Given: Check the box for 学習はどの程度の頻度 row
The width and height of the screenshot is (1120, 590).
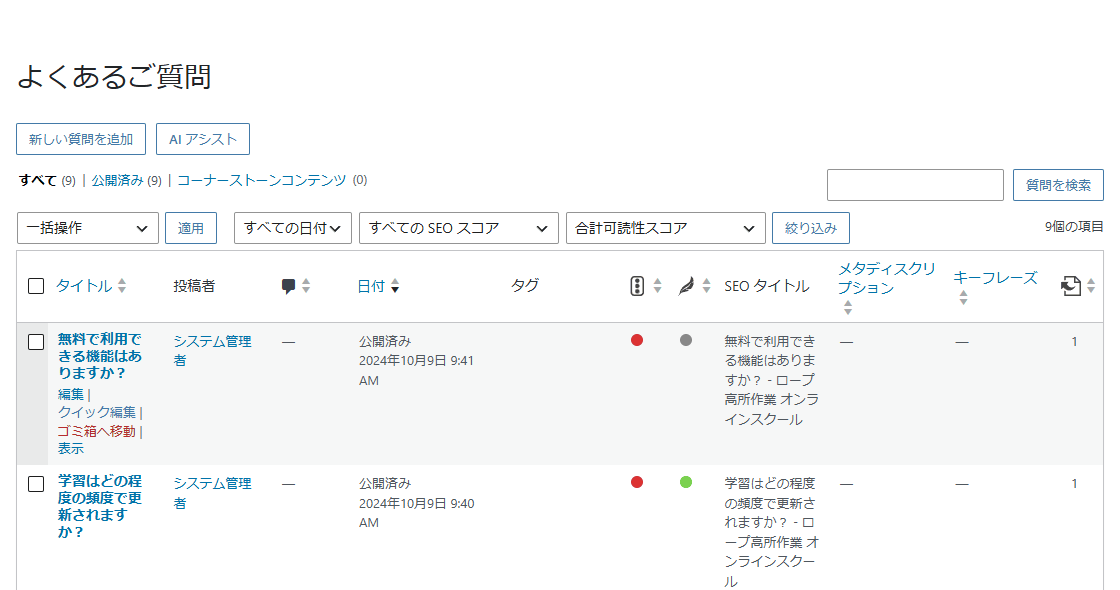Looking at the screenshot, I should coord(36,484).
